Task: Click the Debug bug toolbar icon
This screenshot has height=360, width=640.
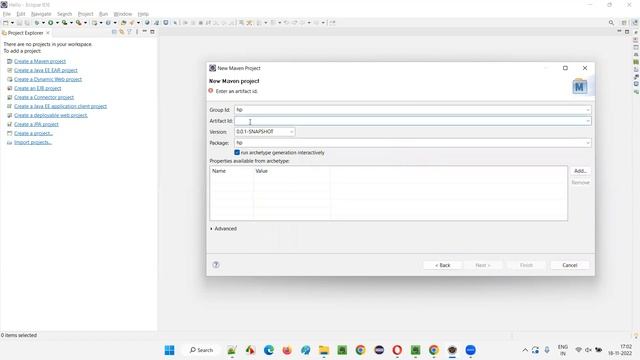Action: 37,23
